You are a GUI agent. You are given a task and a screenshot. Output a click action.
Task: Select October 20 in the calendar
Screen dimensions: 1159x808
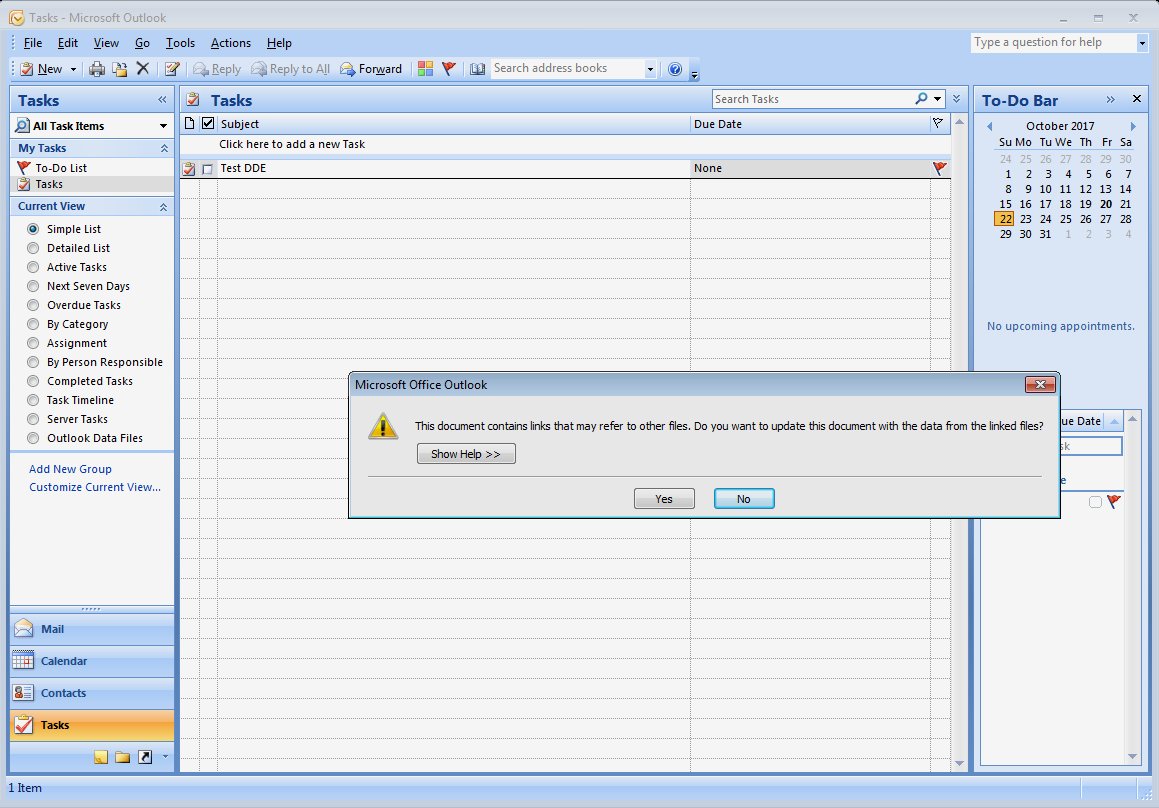[1106, 204]
